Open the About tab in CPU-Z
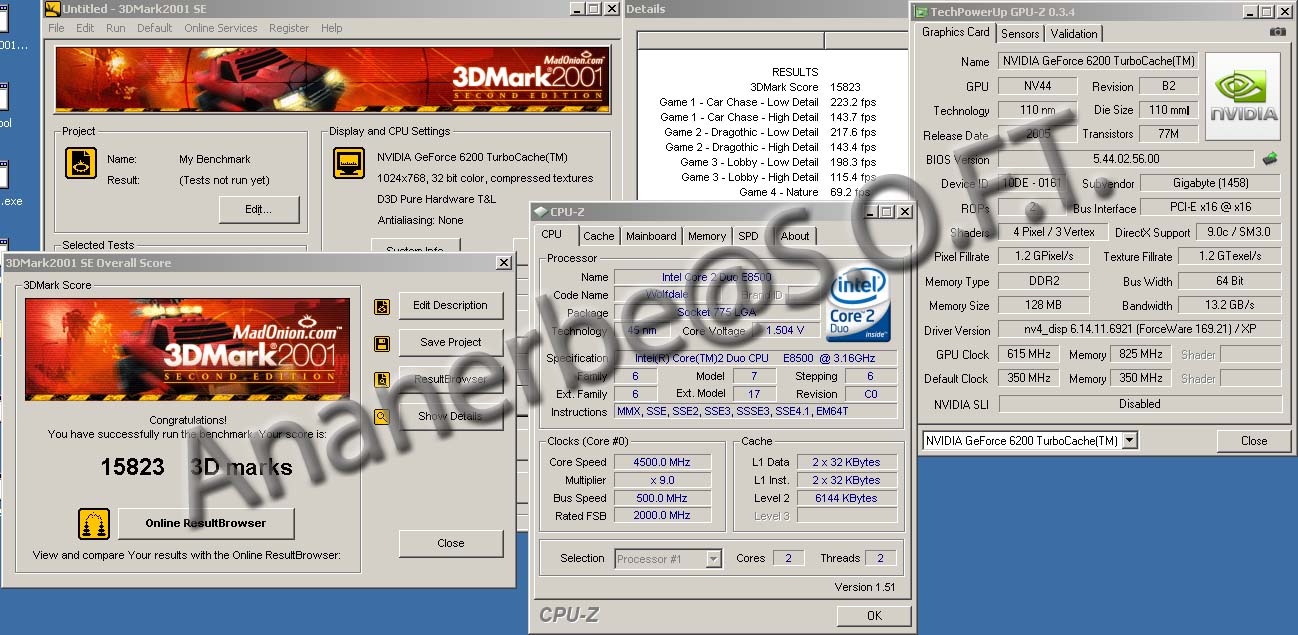The height and width of the screenshot is (635, 1298). tap(795, 236)
